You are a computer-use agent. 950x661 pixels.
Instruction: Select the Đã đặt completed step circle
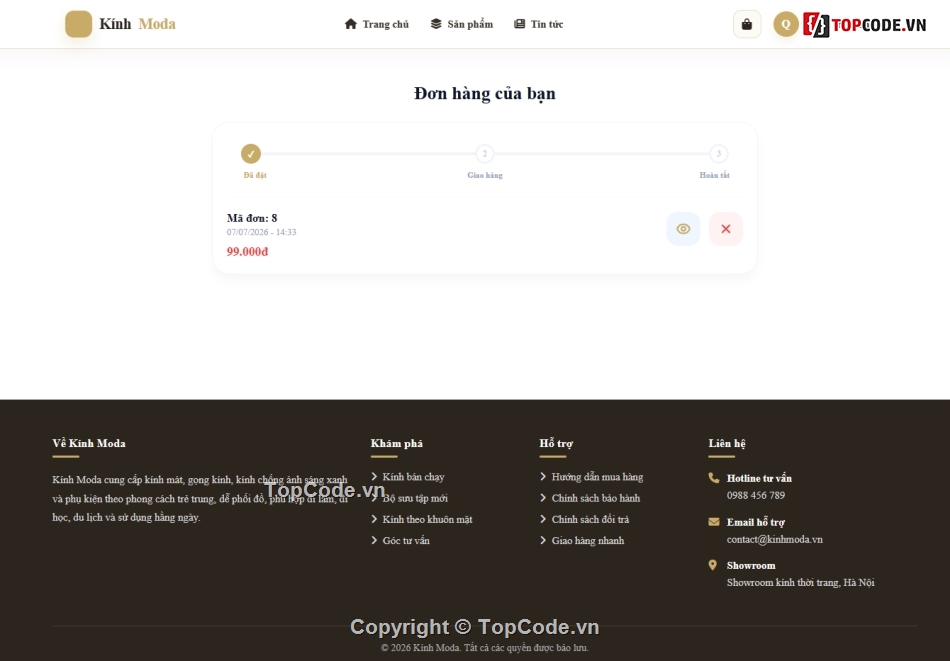point(251,154)
